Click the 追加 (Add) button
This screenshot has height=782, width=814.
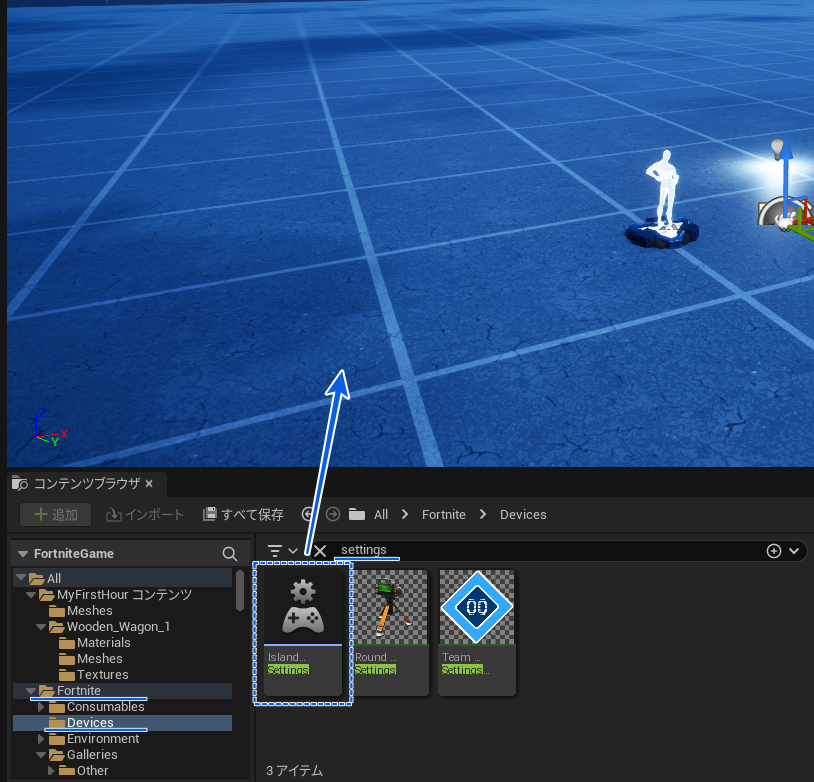click(x=56, y=515)
